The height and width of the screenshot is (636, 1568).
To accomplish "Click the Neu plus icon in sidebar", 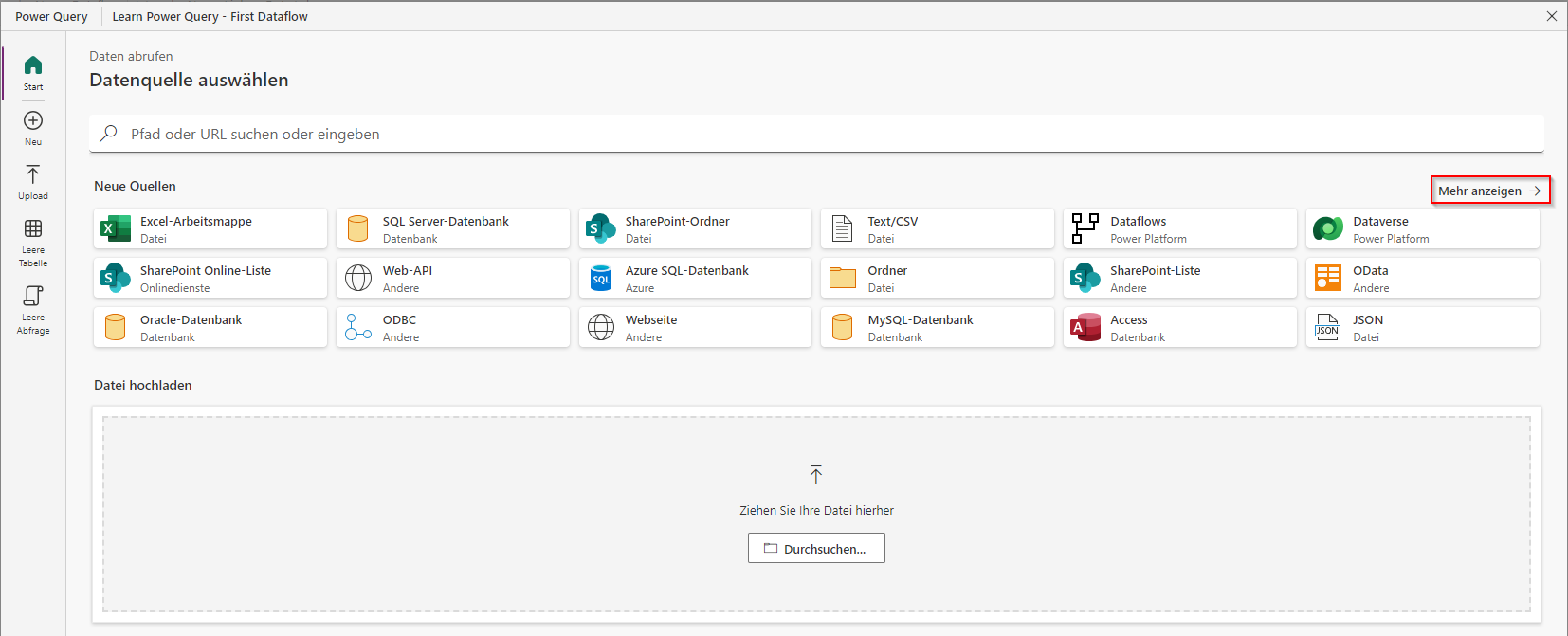I will [33, 120].
